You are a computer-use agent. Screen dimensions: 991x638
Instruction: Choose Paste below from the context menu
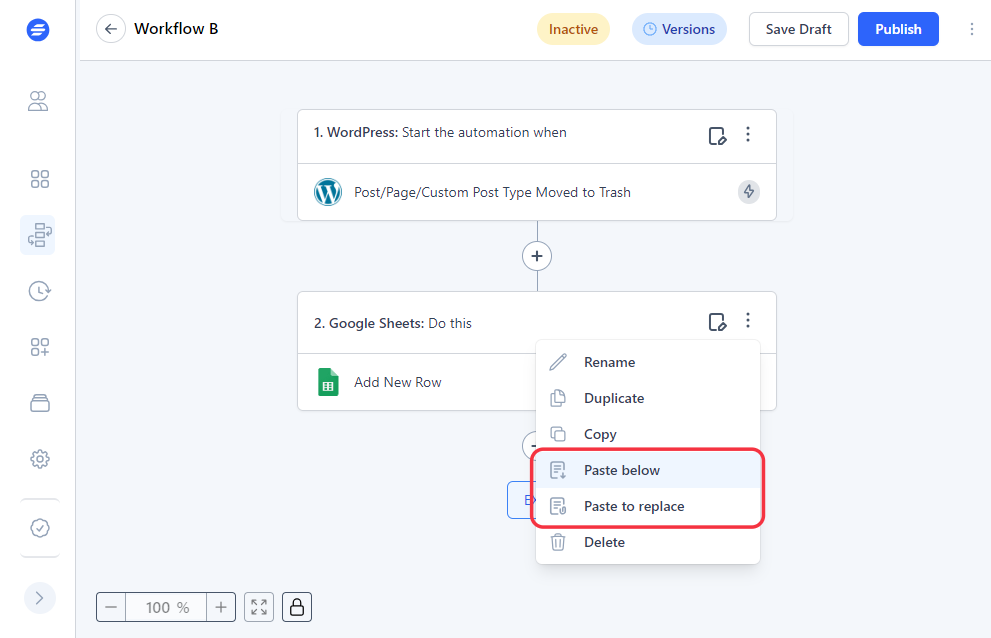click(x=621, y=470)
